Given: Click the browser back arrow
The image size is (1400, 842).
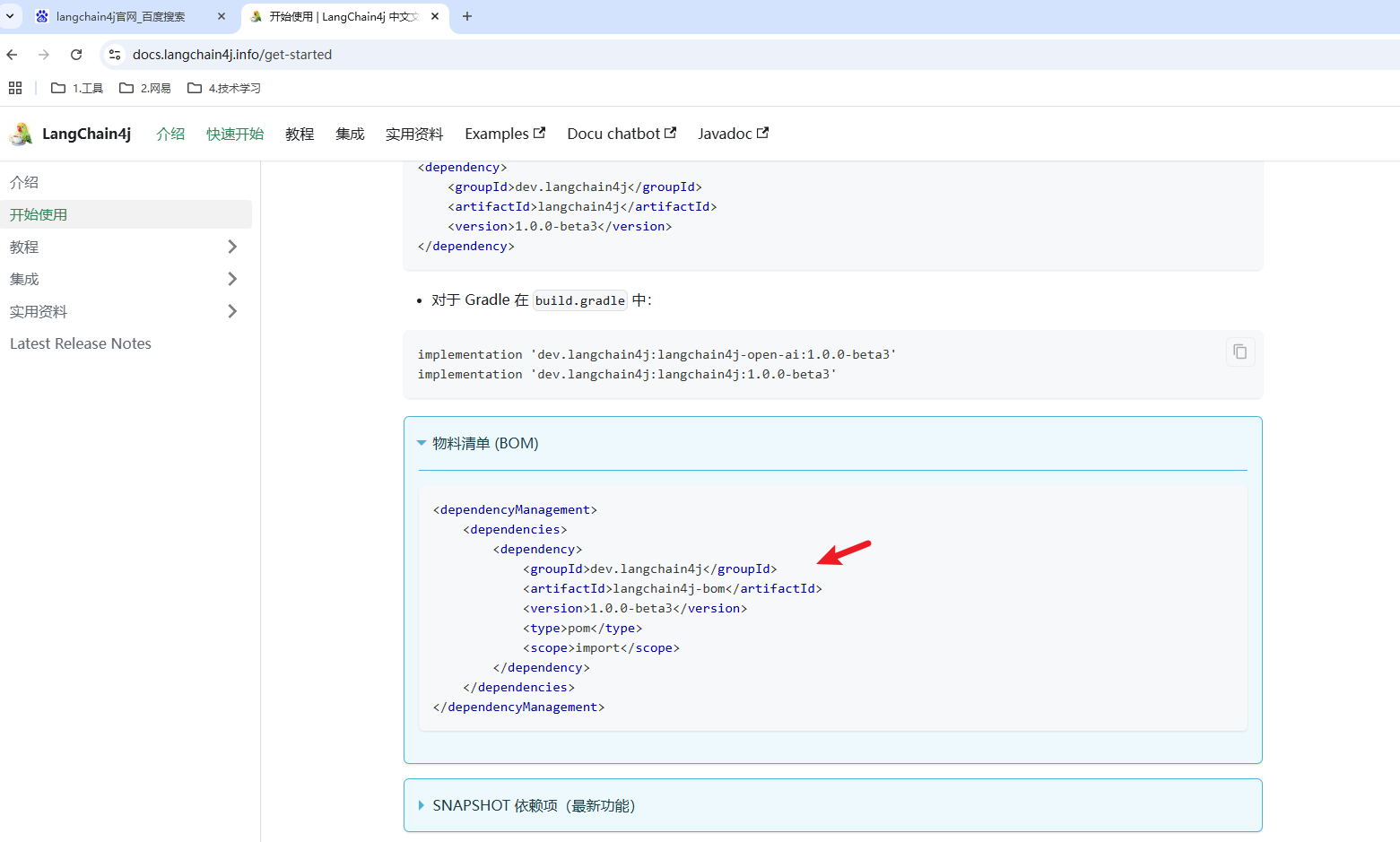Looking at the screenshot, I should tap(12, 55).
